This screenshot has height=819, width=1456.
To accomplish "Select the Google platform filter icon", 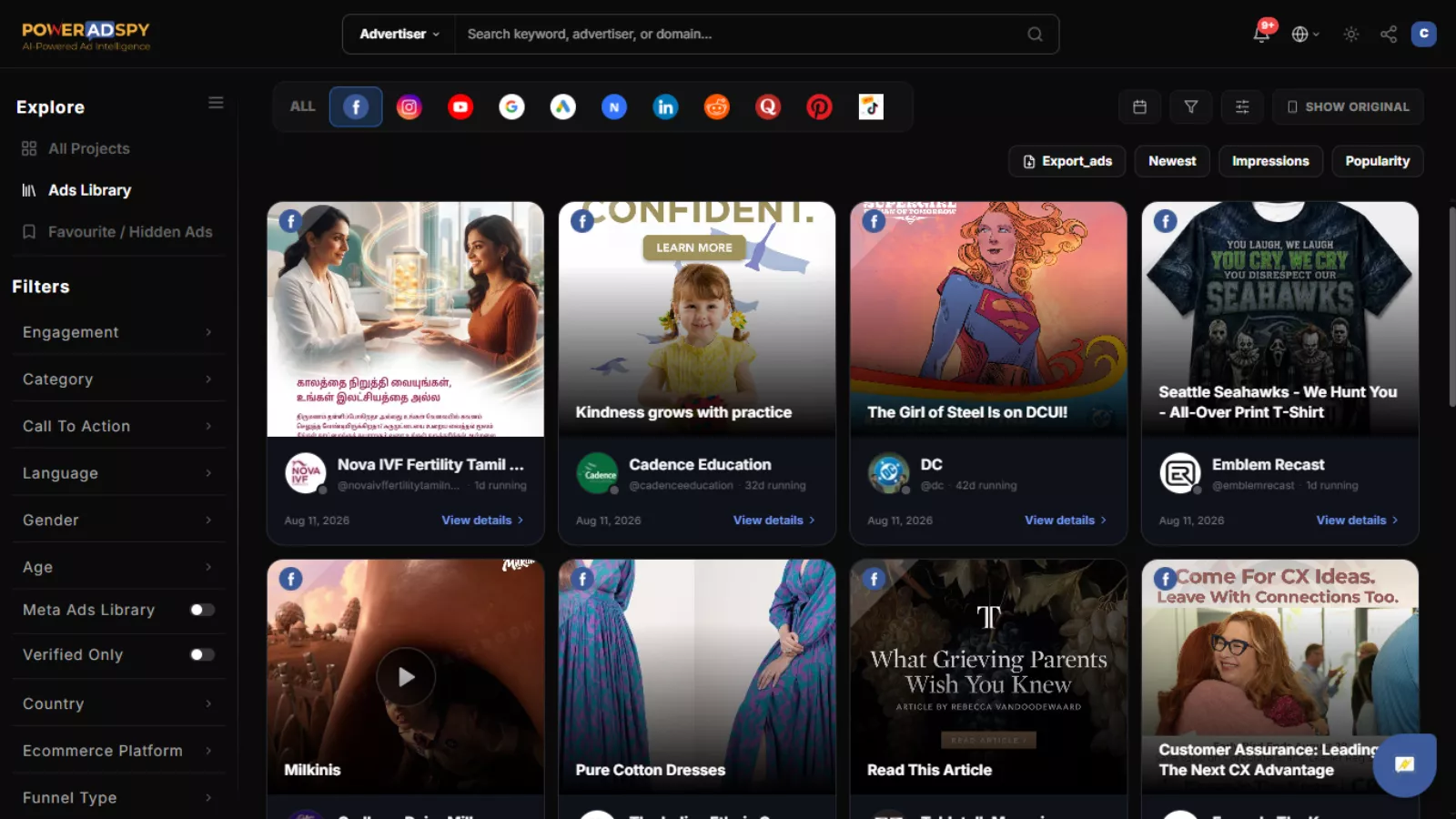I will (x=511, y=107).
